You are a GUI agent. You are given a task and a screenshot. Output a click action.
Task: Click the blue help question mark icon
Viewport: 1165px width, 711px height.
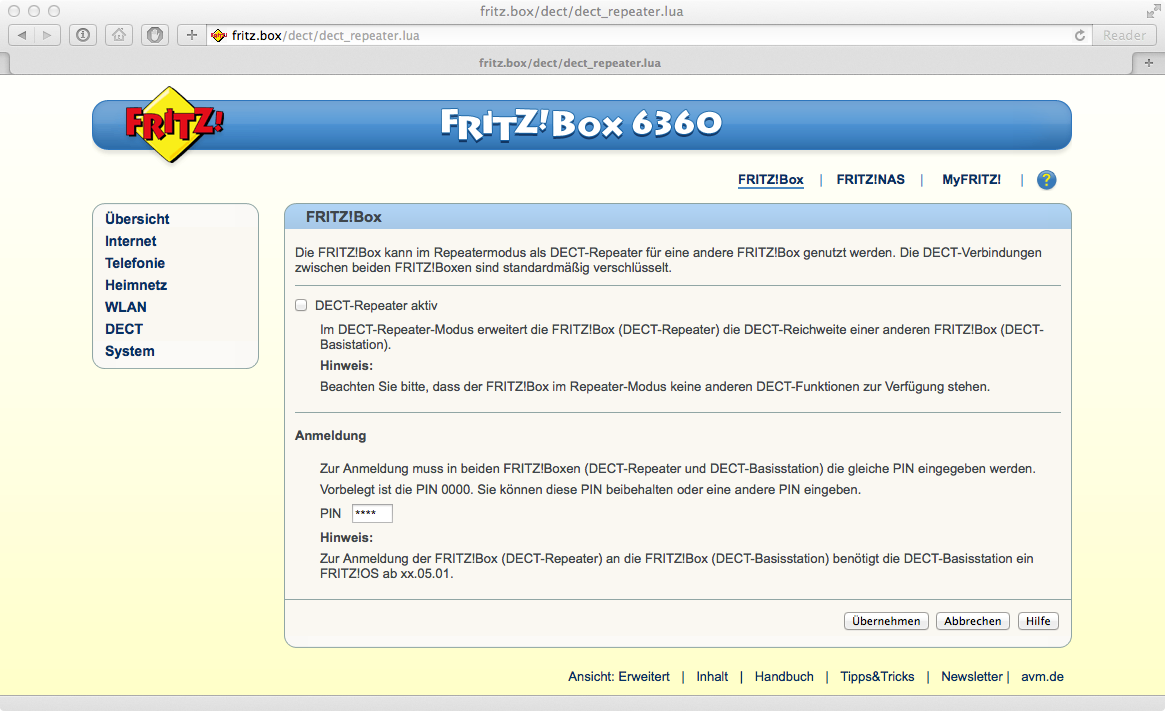[1046, 180]
